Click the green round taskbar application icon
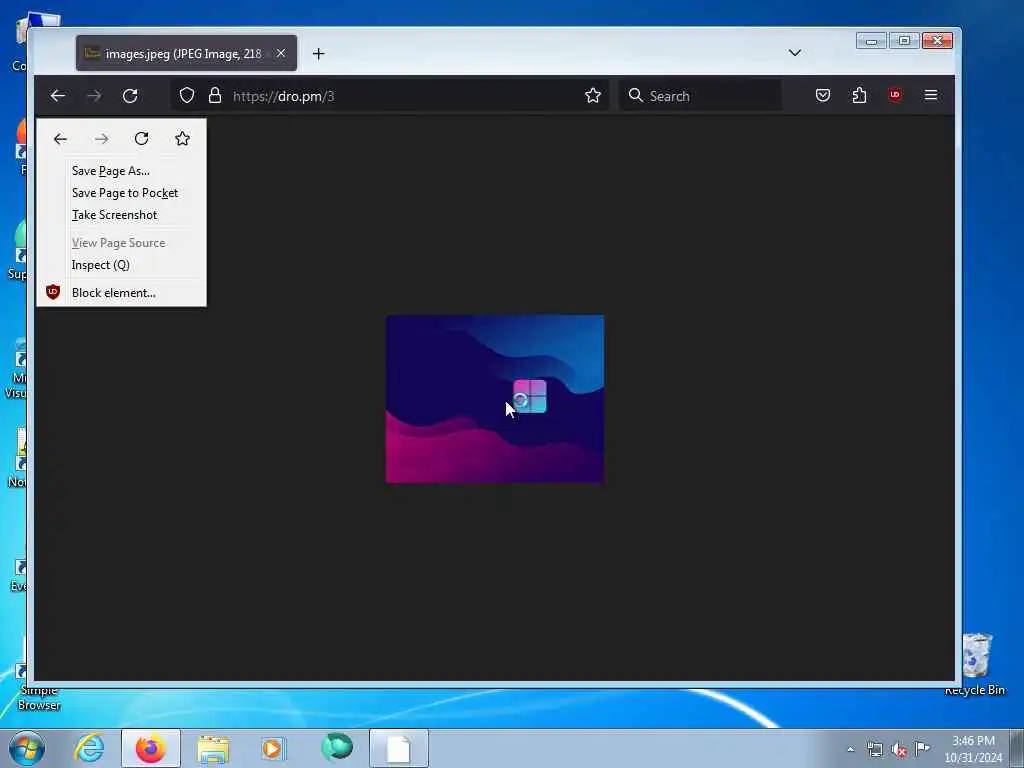This screenshot has height=768, width=1024. [337, 747]
